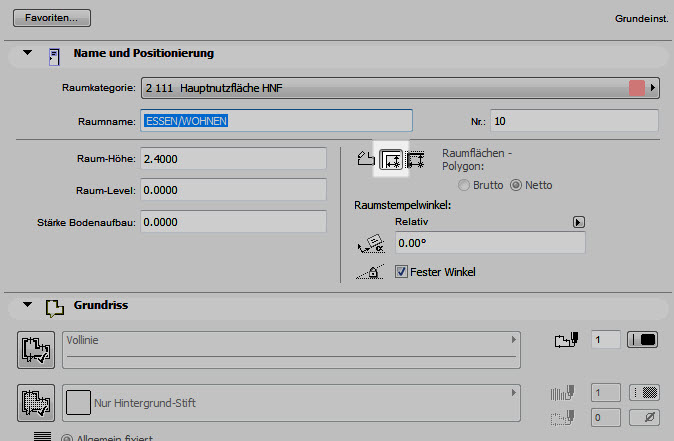674x441 pixels.
Task: Click the Raumstempelwinkel angle field 0.00°
Action: pyautogui.click(x=490, y=243)
